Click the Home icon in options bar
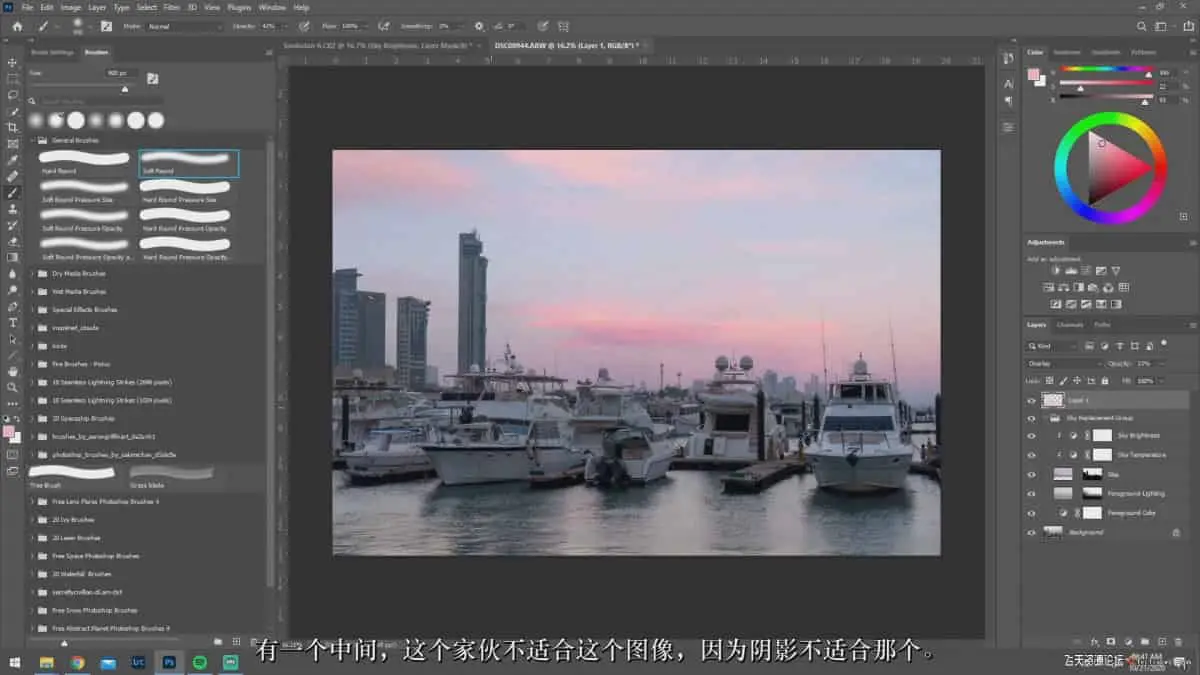1200x675 pixels. pyautogui.click(x=17, y=26)
